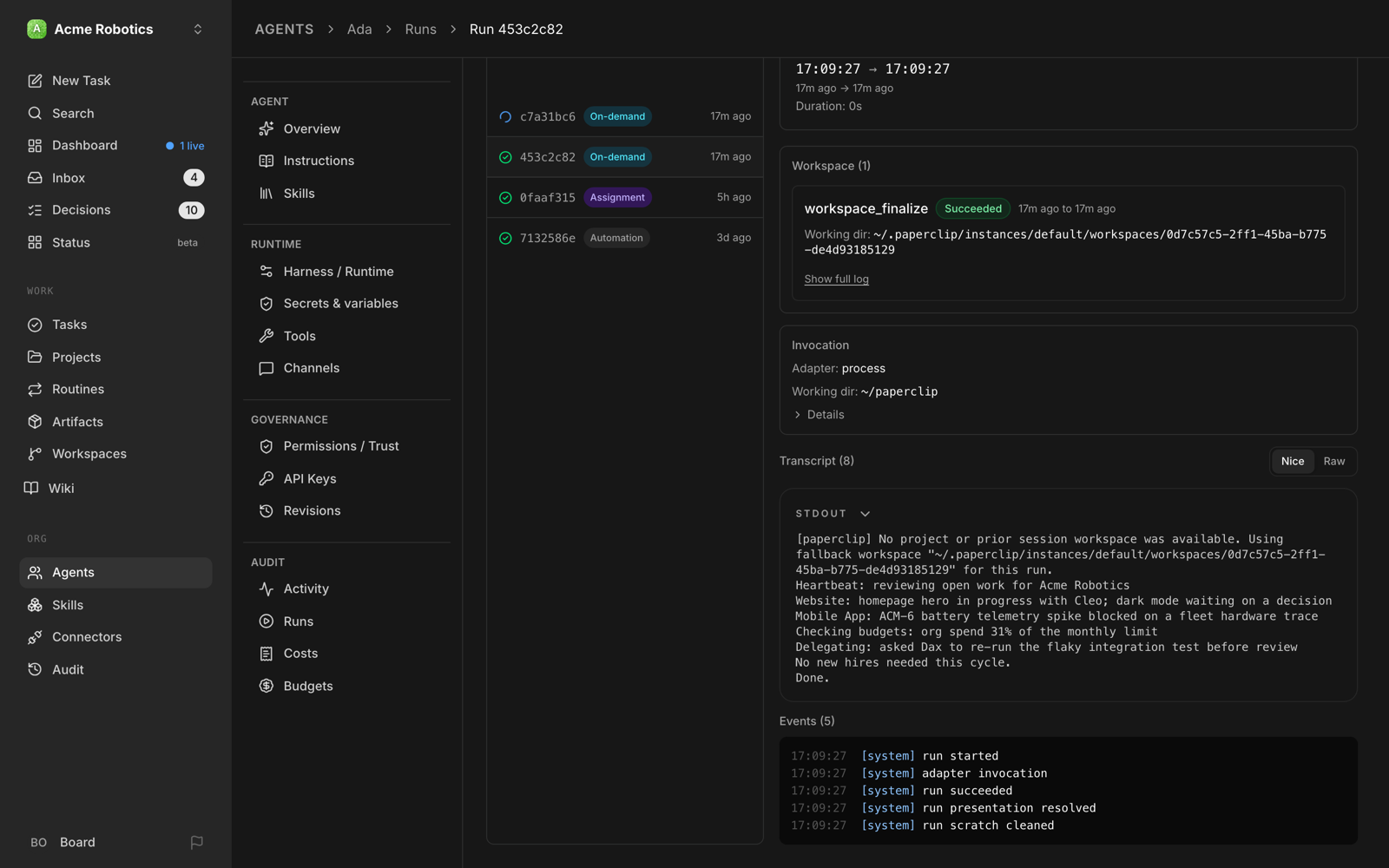
Task: Open Agents in the Org section
Action: tap(115, 573)
